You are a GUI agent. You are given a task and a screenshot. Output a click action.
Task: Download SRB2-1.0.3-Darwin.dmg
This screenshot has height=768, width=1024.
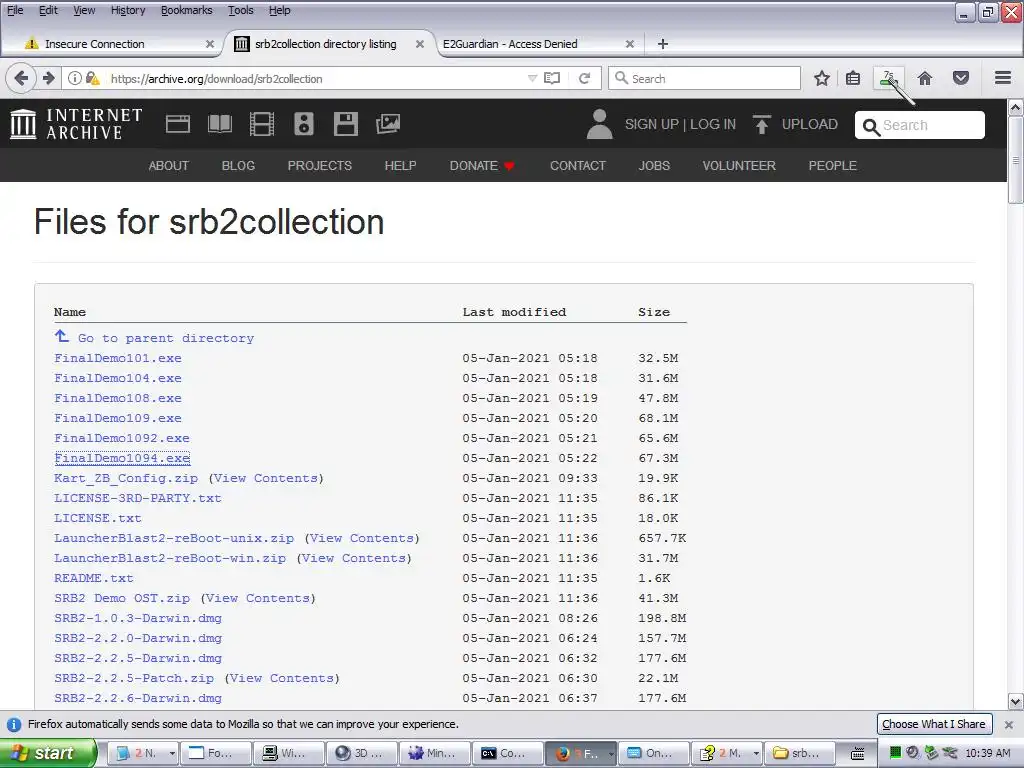(x=138, y=618)
